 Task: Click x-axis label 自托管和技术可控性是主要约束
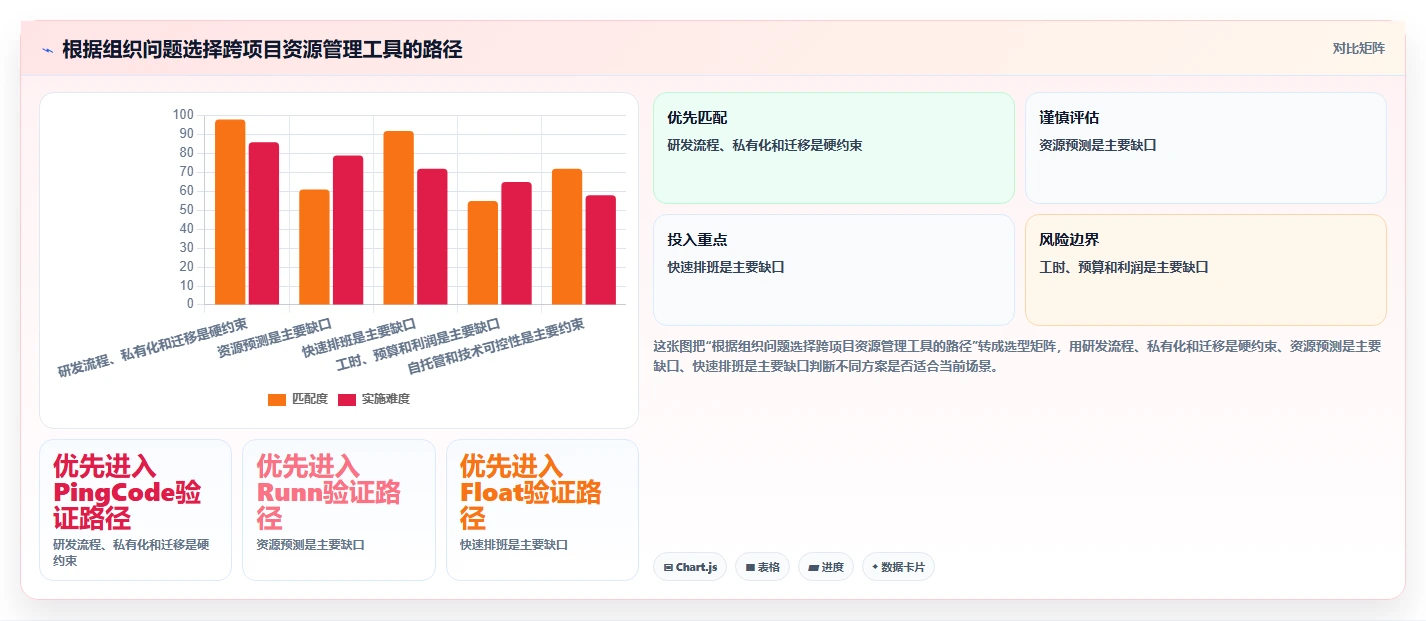coord(496,347)
